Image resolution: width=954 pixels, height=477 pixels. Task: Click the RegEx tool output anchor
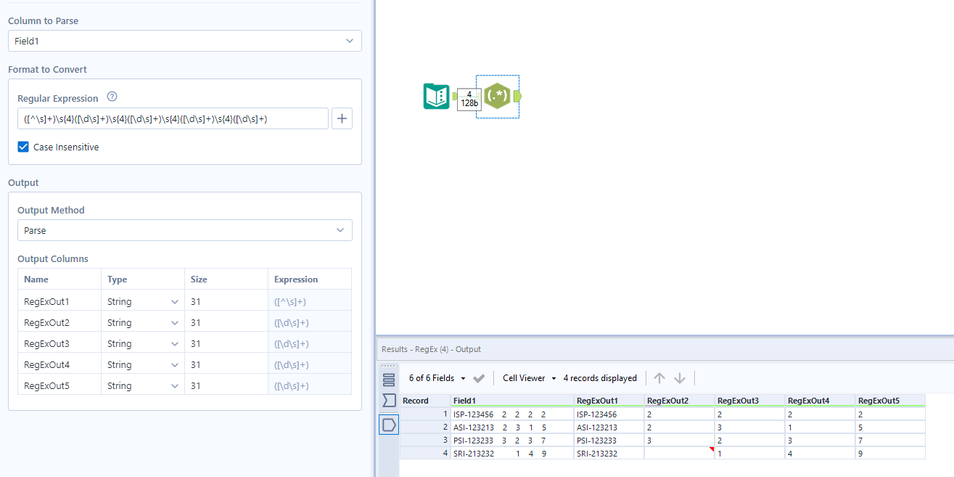pyautogui.click(x=517, y=96)
